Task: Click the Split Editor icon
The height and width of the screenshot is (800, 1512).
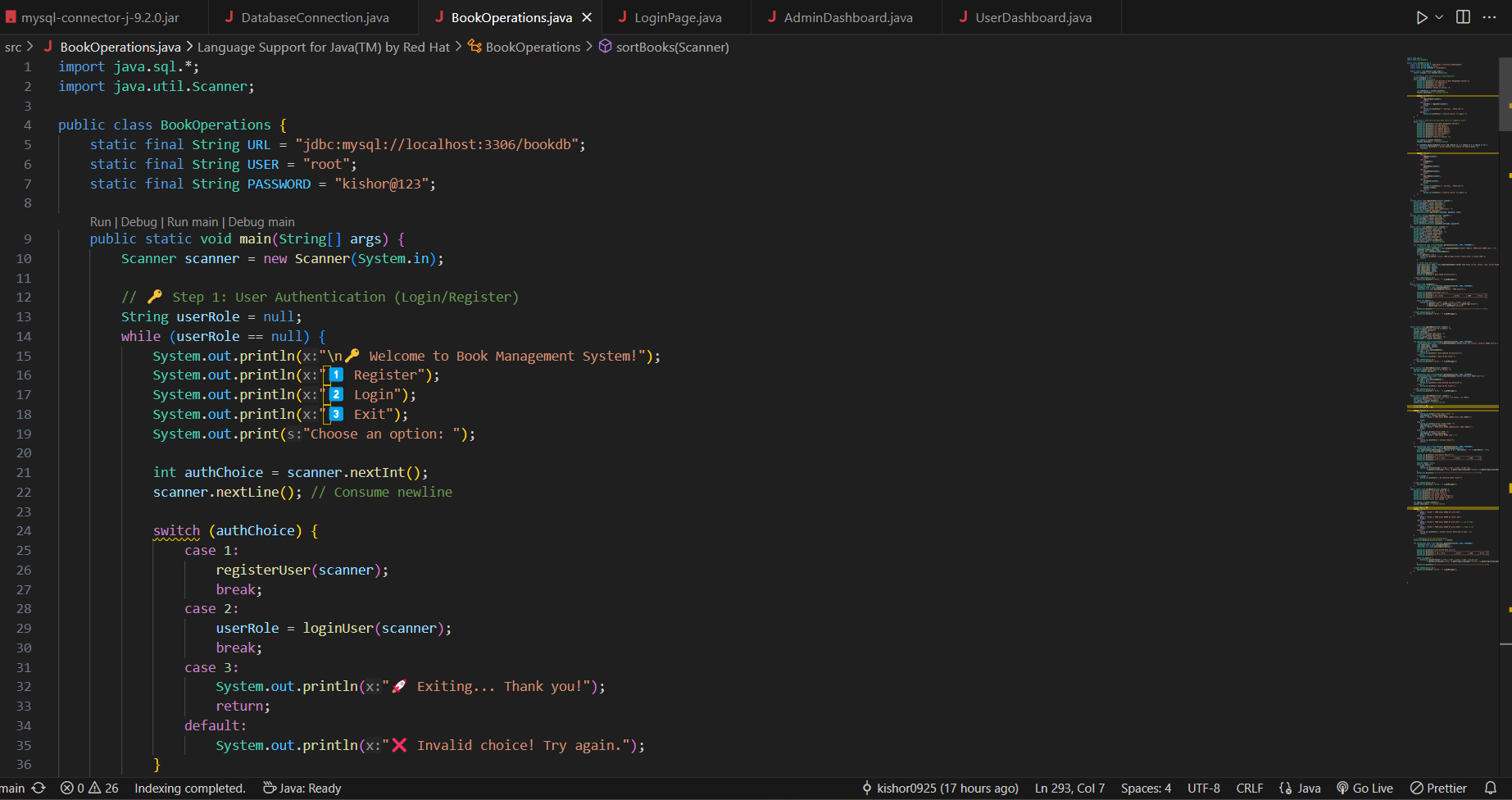Action: click(x=1463, y=17)
